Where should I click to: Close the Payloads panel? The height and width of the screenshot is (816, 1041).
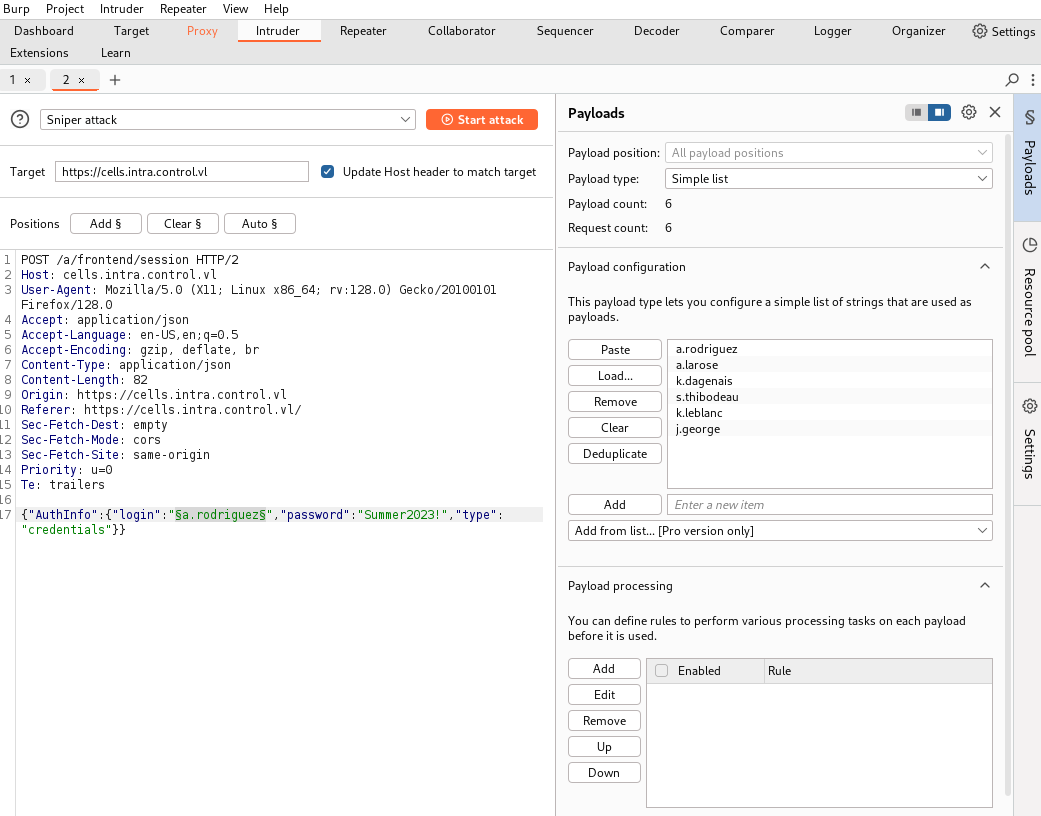pos(995,112)
